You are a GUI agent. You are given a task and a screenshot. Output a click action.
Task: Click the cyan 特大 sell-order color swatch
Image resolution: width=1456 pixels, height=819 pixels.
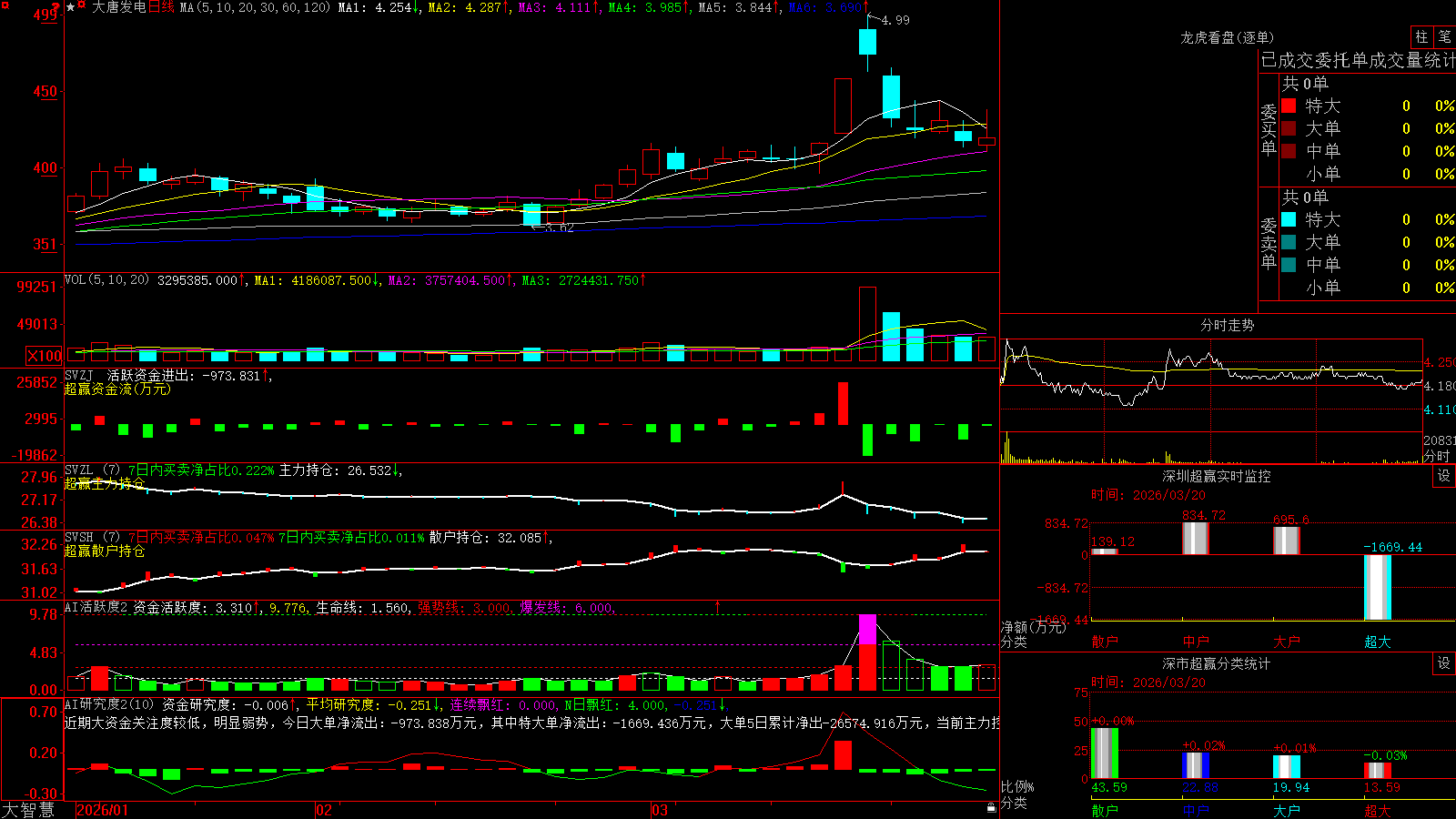(1289, 219)
